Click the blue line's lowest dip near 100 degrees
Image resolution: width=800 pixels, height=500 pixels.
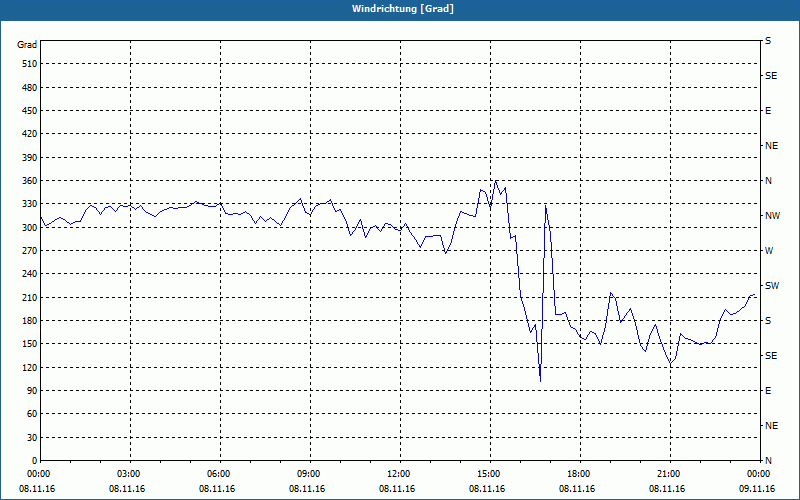540,380
